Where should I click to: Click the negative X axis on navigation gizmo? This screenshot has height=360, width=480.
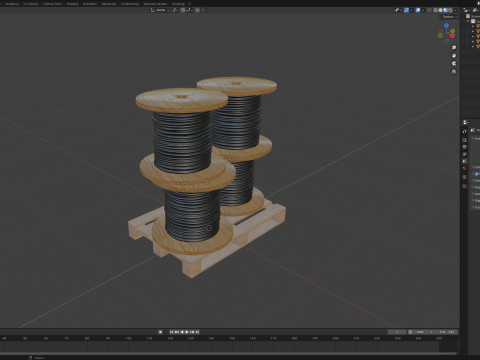point(441,31)
